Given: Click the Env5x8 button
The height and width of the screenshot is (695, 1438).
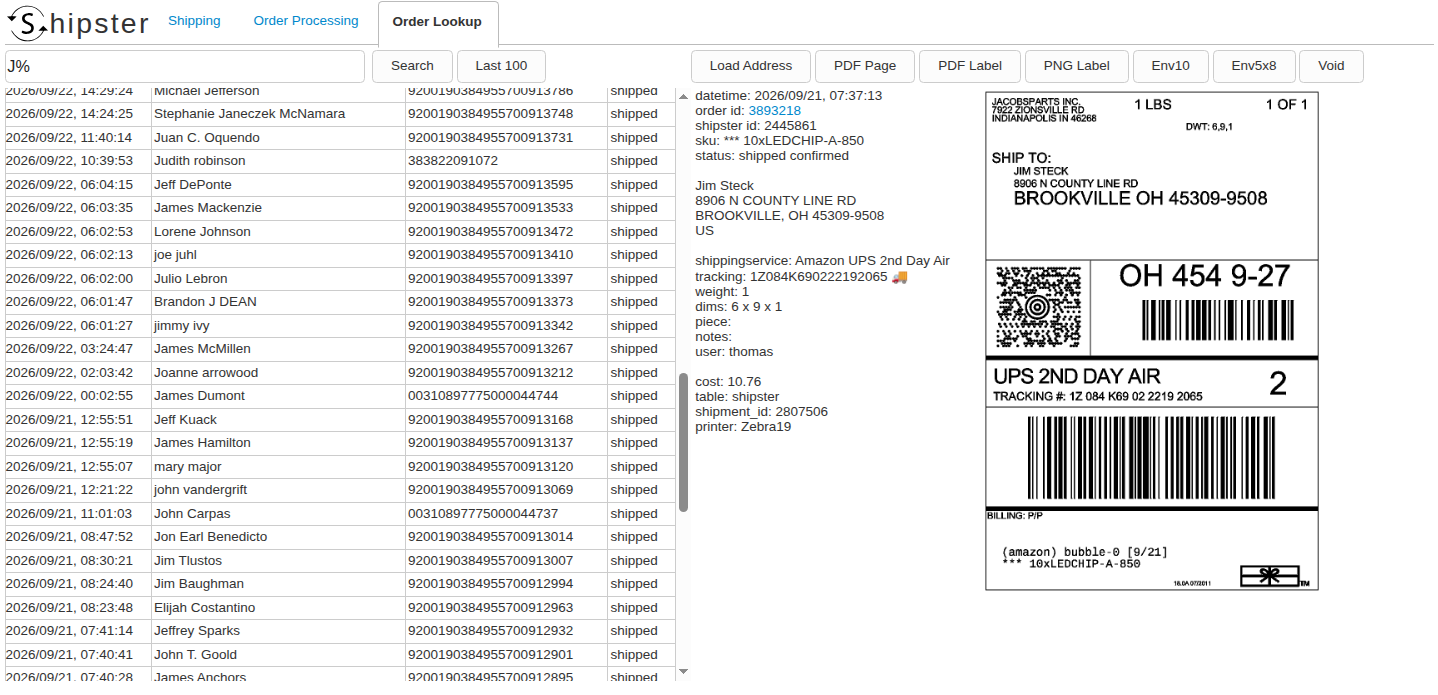Looking at the screenshot, I should pyautogui.click(x=1254, y=66).
